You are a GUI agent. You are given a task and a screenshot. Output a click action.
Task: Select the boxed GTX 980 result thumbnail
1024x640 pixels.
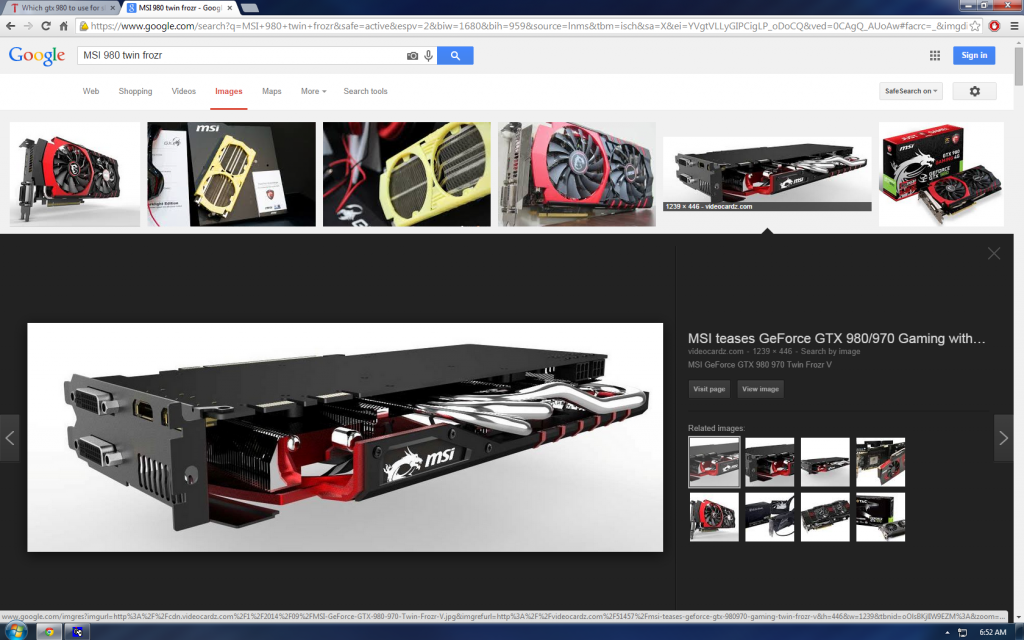pos(940,174)
